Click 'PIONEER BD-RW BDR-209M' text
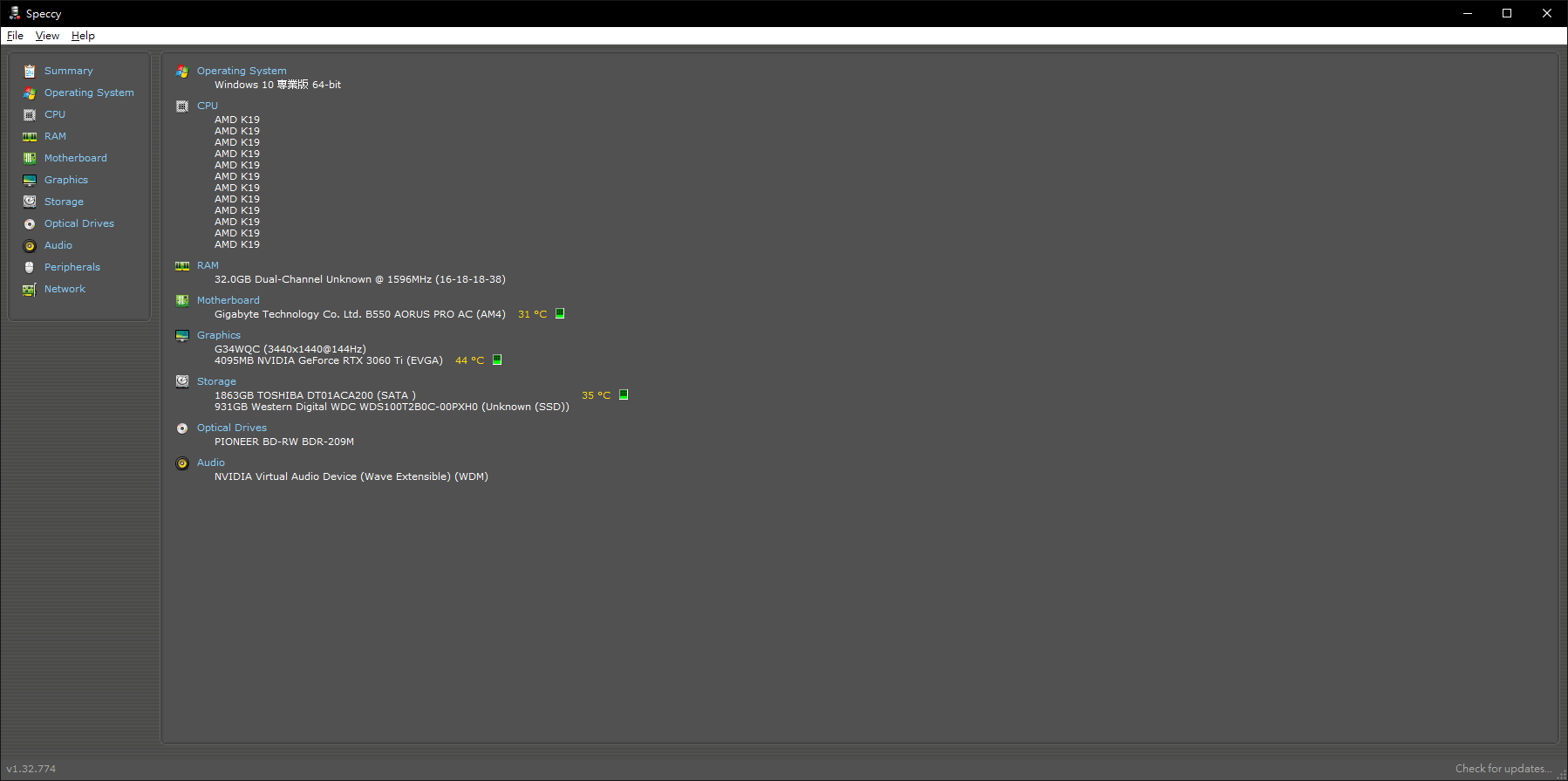The width and height of the screenshot is (1568, 781). pyautogui.click(x=284, y=442)
